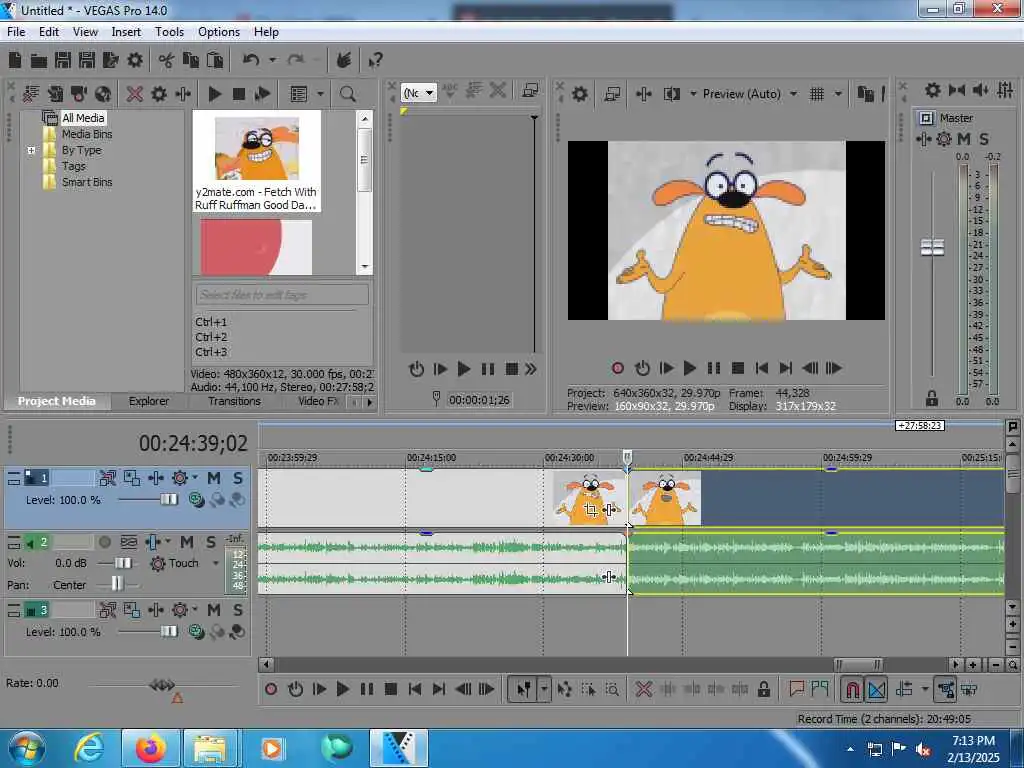Select the Media Bins folder
This screenshot has width=1024, height=768.
tap(87, 134)
